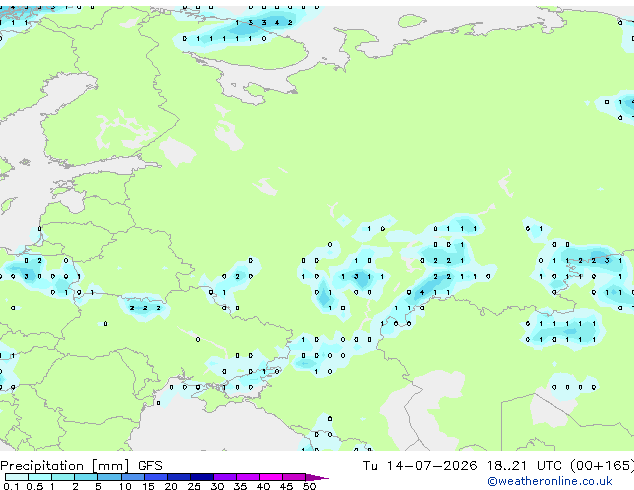Viewport: 634px width, 490px height.
Task: Open the weatheronline.co.uk copyright link
Action: (549, 481)
